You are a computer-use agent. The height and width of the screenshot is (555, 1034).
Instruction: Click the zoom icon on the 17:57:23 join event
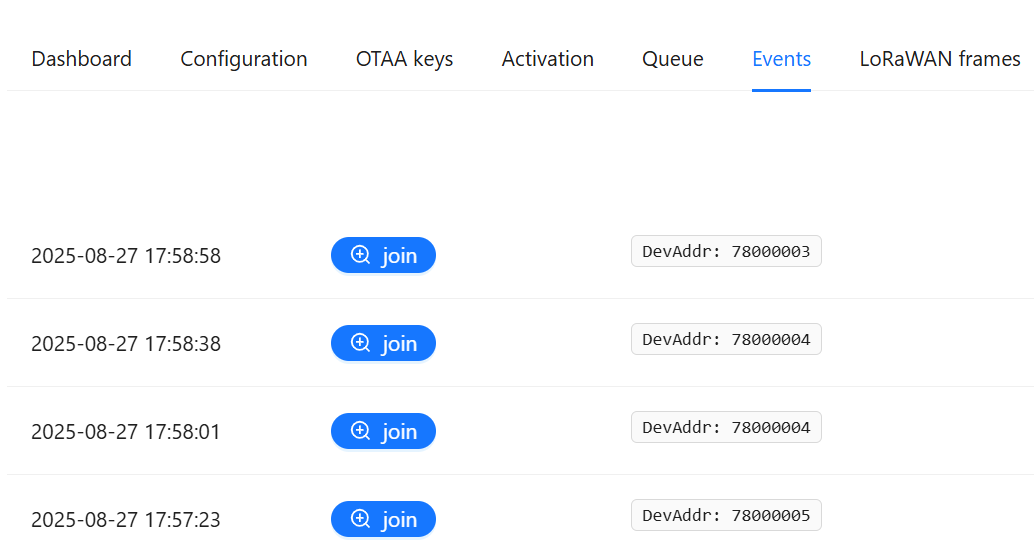tap(361, 519)
